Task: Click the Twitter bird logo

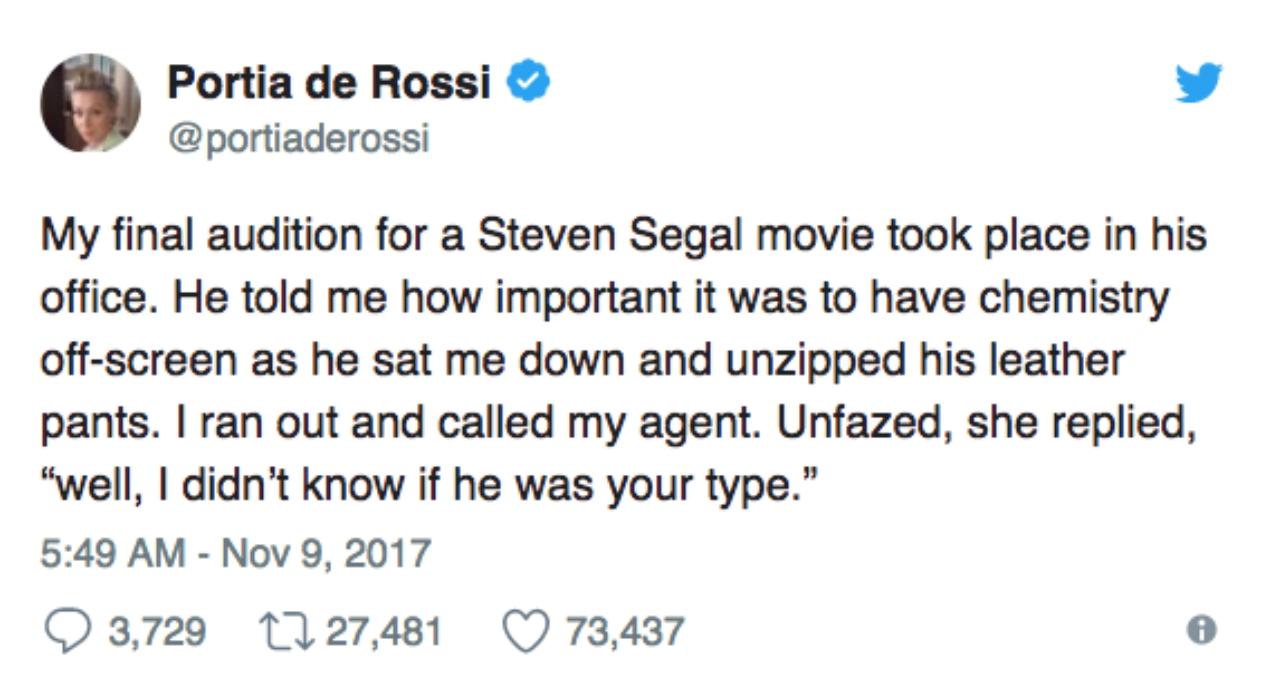Action: pyautogui.click(x=1197, y=84)
